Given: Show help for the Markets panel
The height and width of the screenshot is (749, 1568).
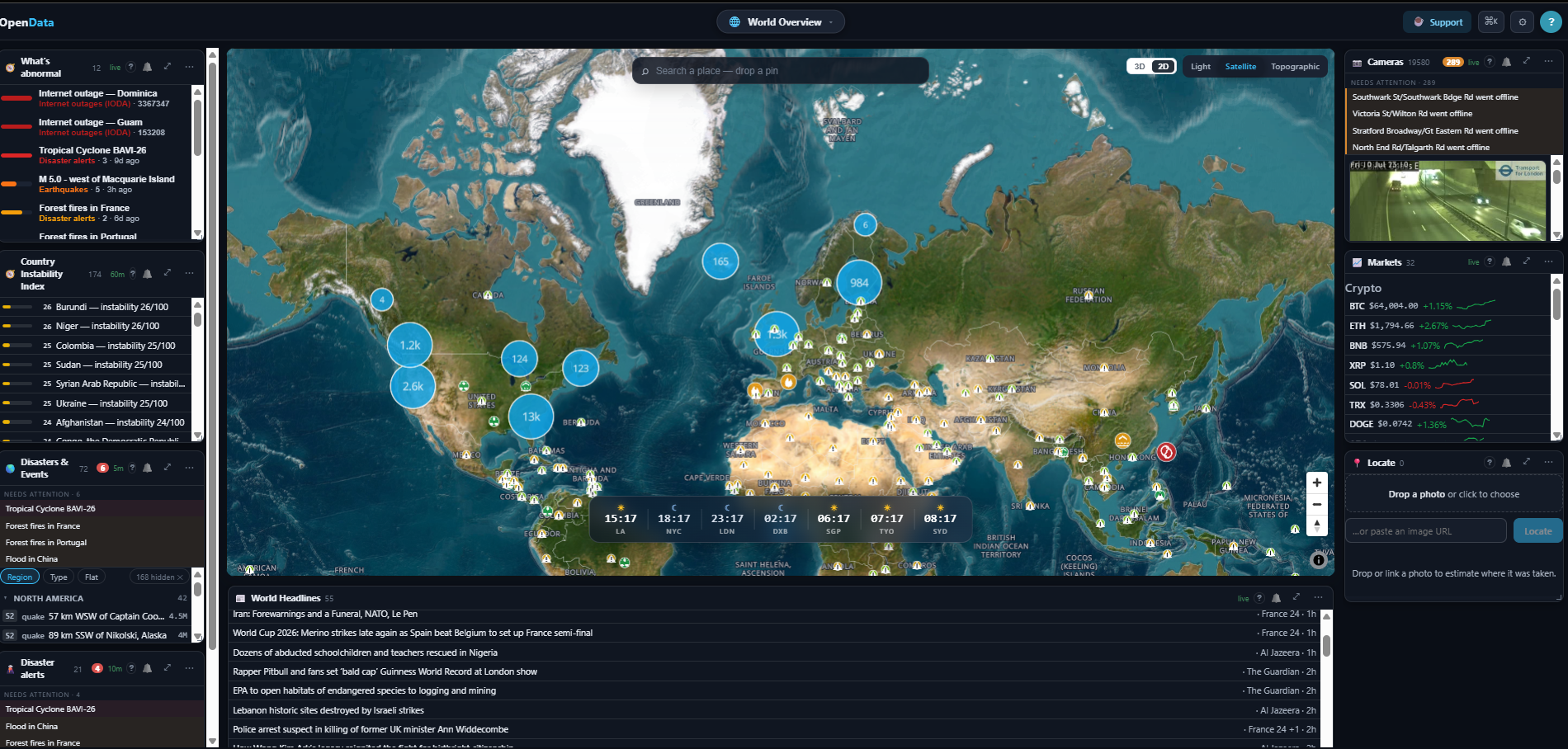Looking at the screenshot, I should [x=1490, y=261].
